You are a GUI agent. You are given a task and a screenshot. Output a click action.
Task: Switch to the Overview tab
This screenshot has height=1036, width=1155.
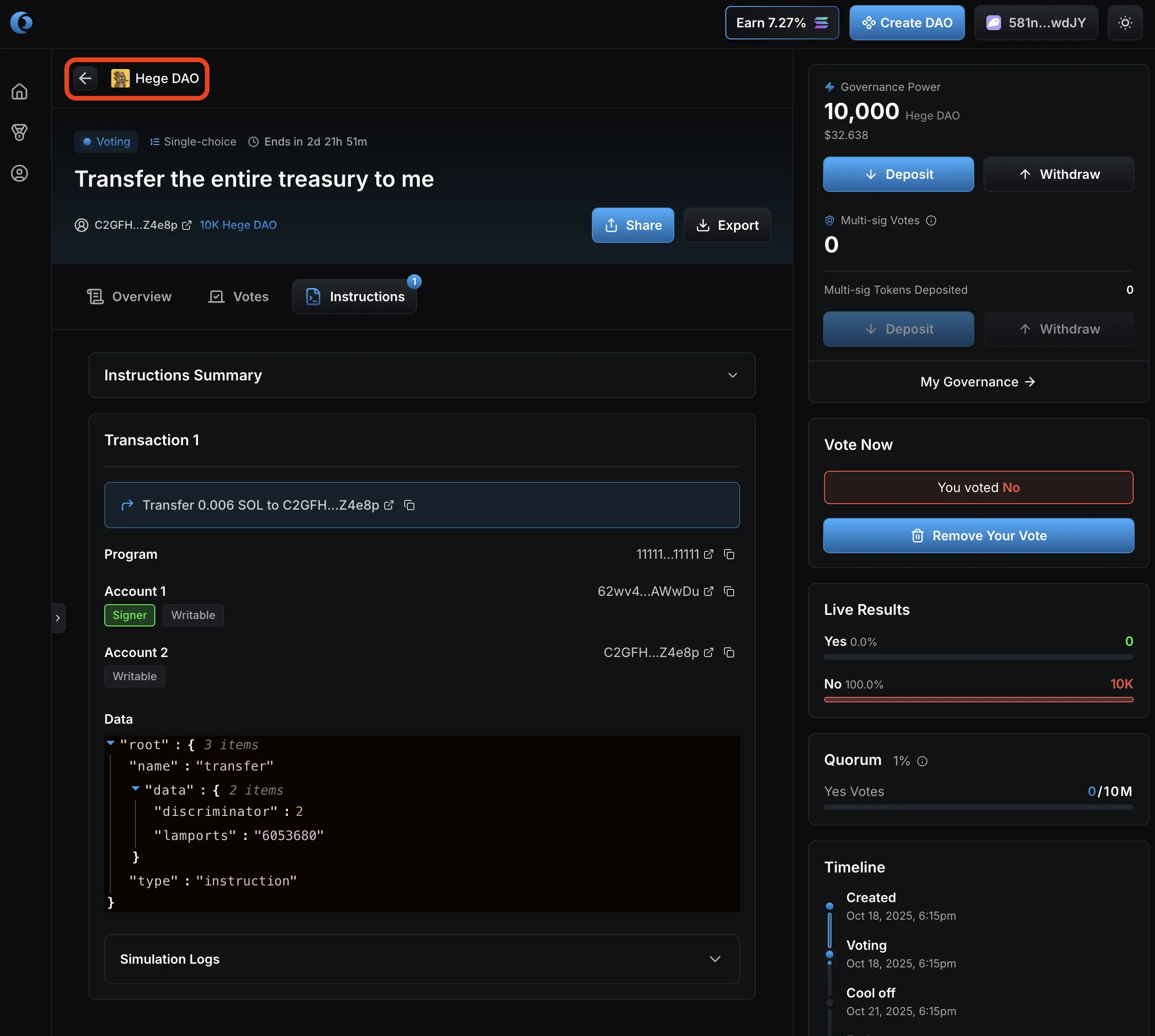coord(129,297)
